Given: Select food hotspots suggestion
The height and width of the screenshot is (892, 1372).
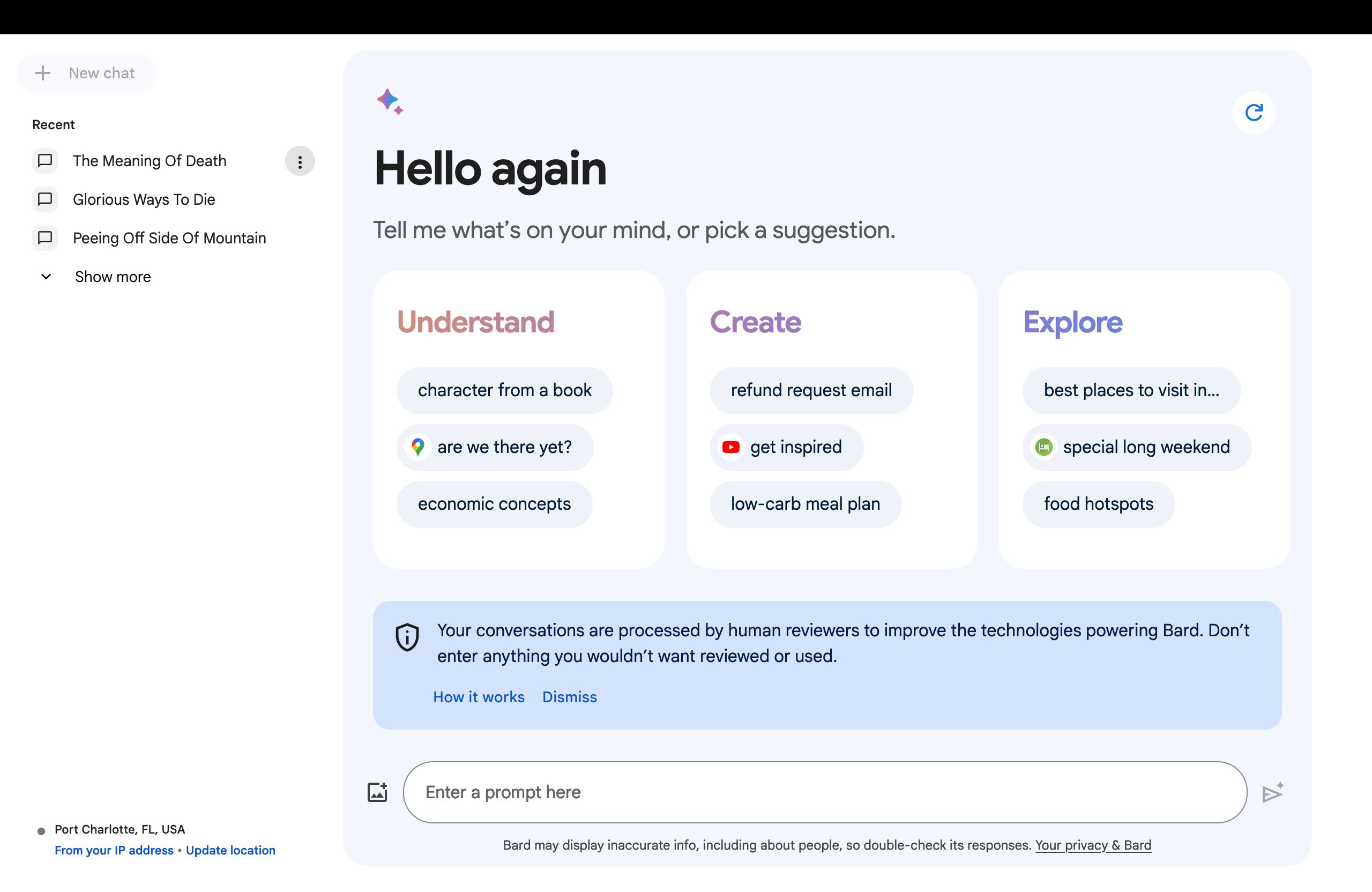Looking at the screenshot, I should tap(1099, 504).
